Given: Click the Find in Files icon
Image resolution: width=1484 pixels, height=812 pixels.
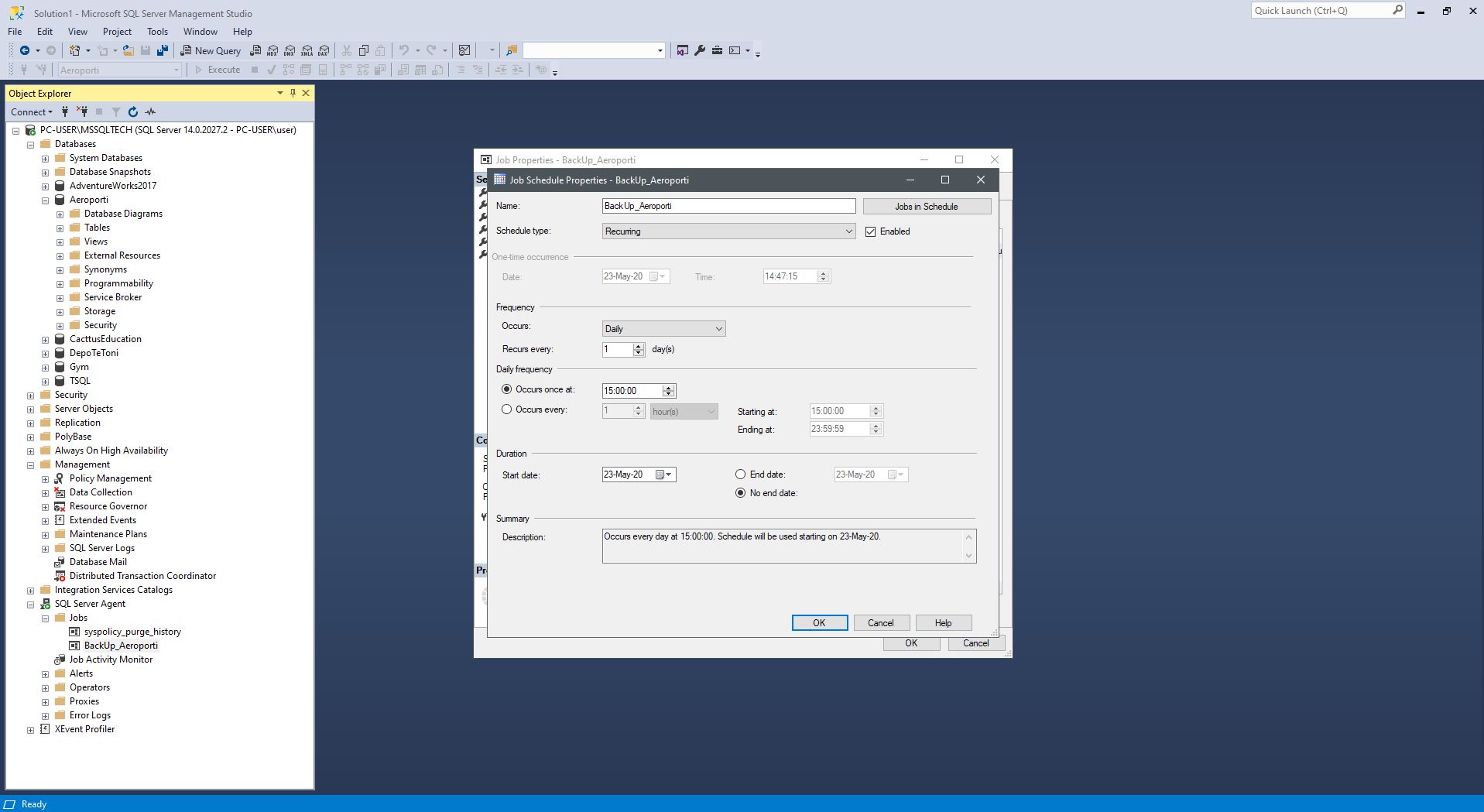Looking at the screenshot, I should point(512,50).
